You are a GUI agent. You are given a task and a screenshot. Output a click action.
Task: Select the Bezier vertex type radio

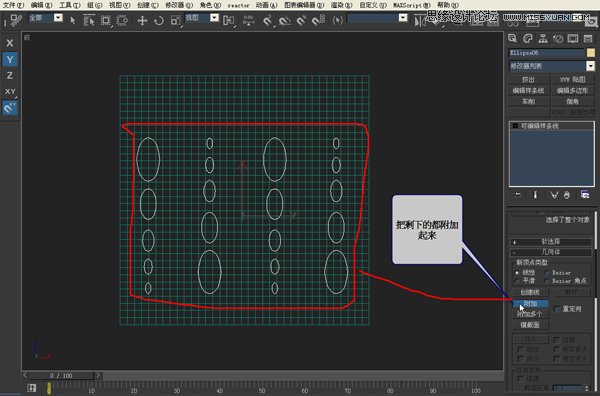tap(547, 272)
